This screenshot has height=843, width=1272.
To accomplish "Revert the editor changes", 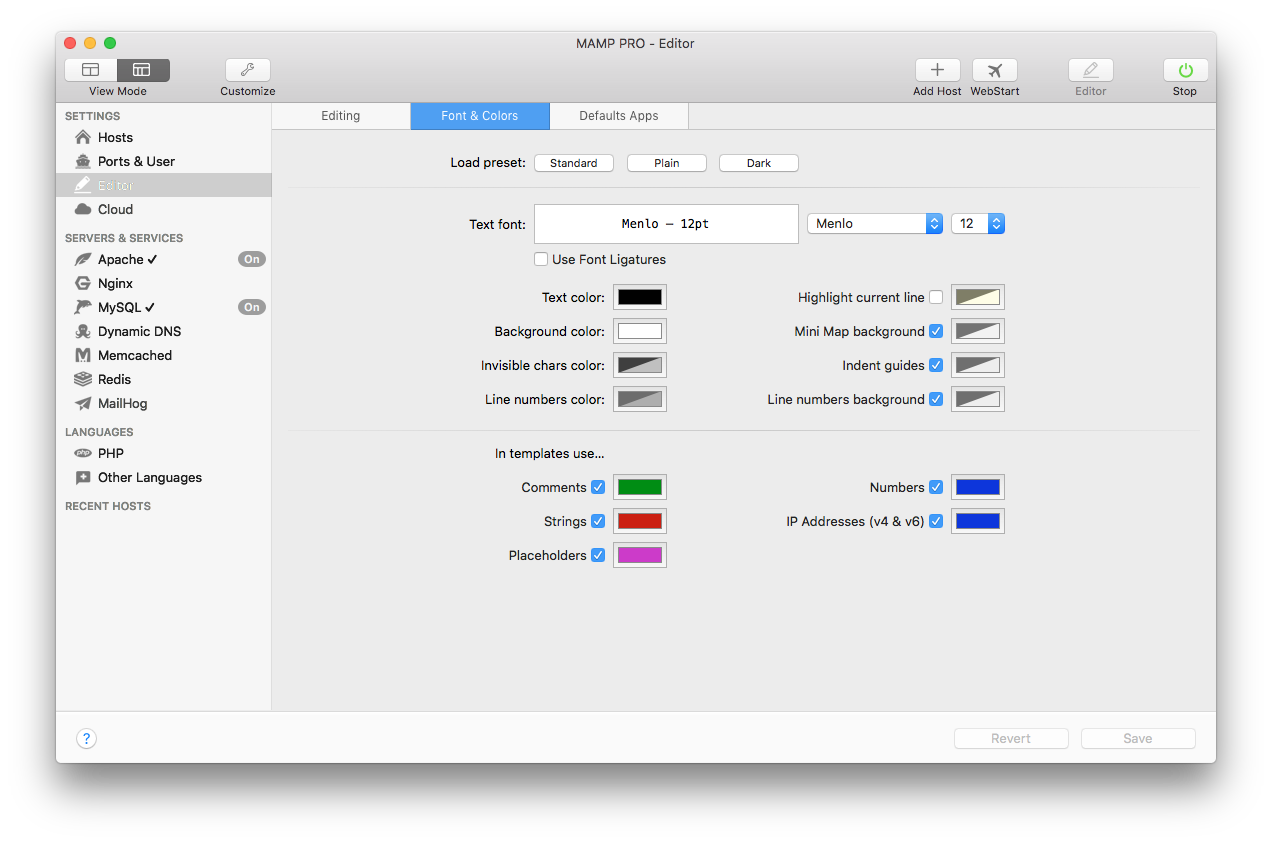I will click(1011, 738).
